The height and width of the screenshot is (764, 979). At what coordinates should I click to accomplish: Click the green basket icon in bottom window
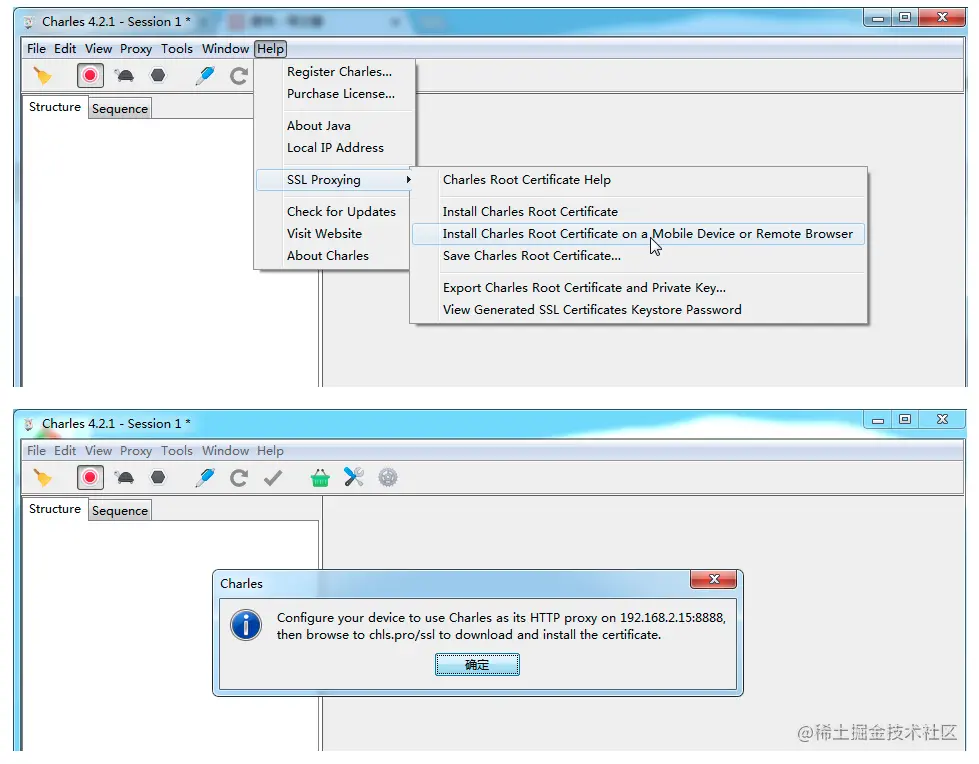[320, 478]
